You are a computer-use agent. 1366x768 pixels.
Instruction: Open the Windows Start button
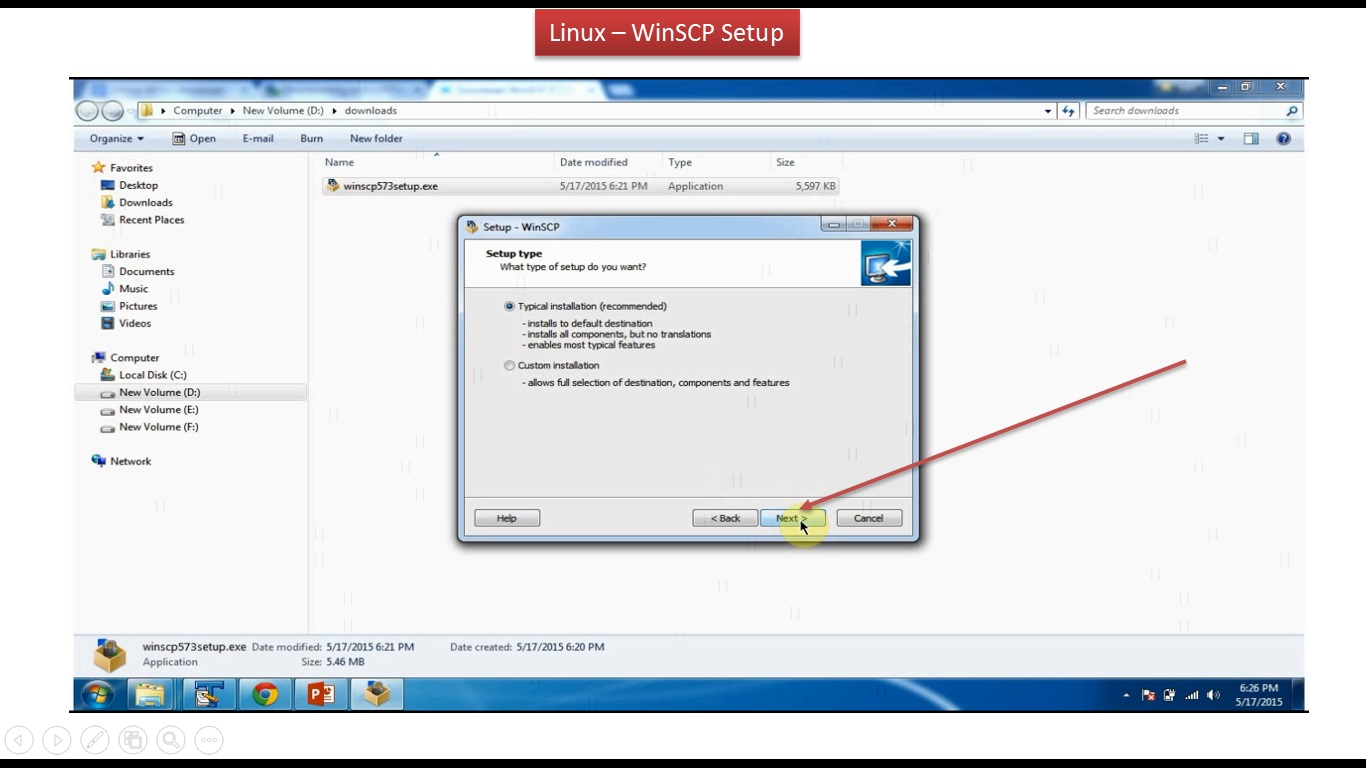pos(97,694)
